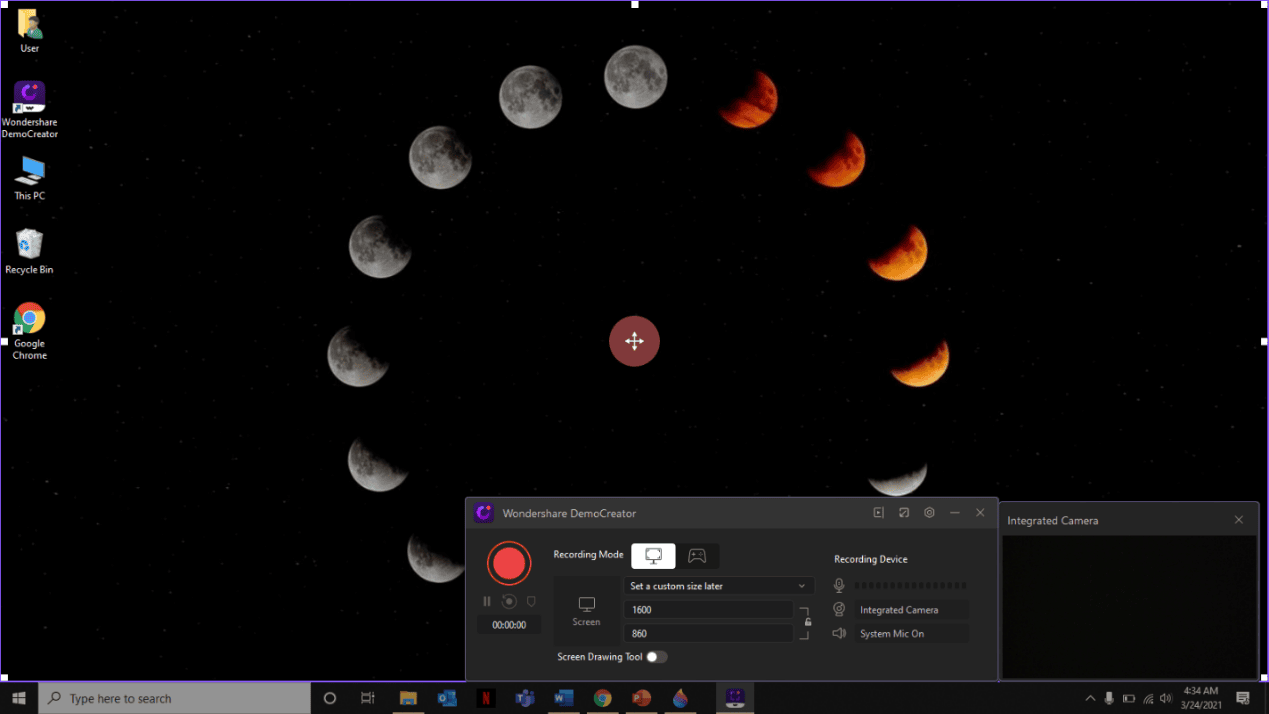Viewport: 1269px width, 714px height.
Task: Select the User folder desktop icon
Action: [x=30, y=32]
